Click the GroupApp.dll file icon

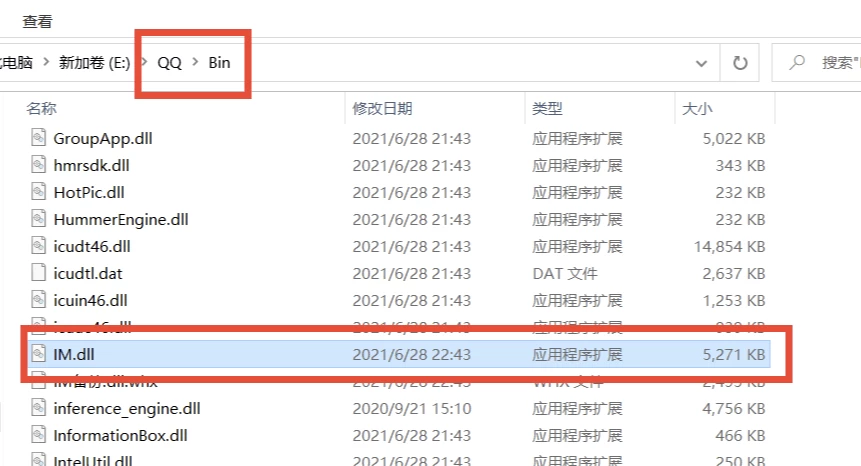point(39,138)
